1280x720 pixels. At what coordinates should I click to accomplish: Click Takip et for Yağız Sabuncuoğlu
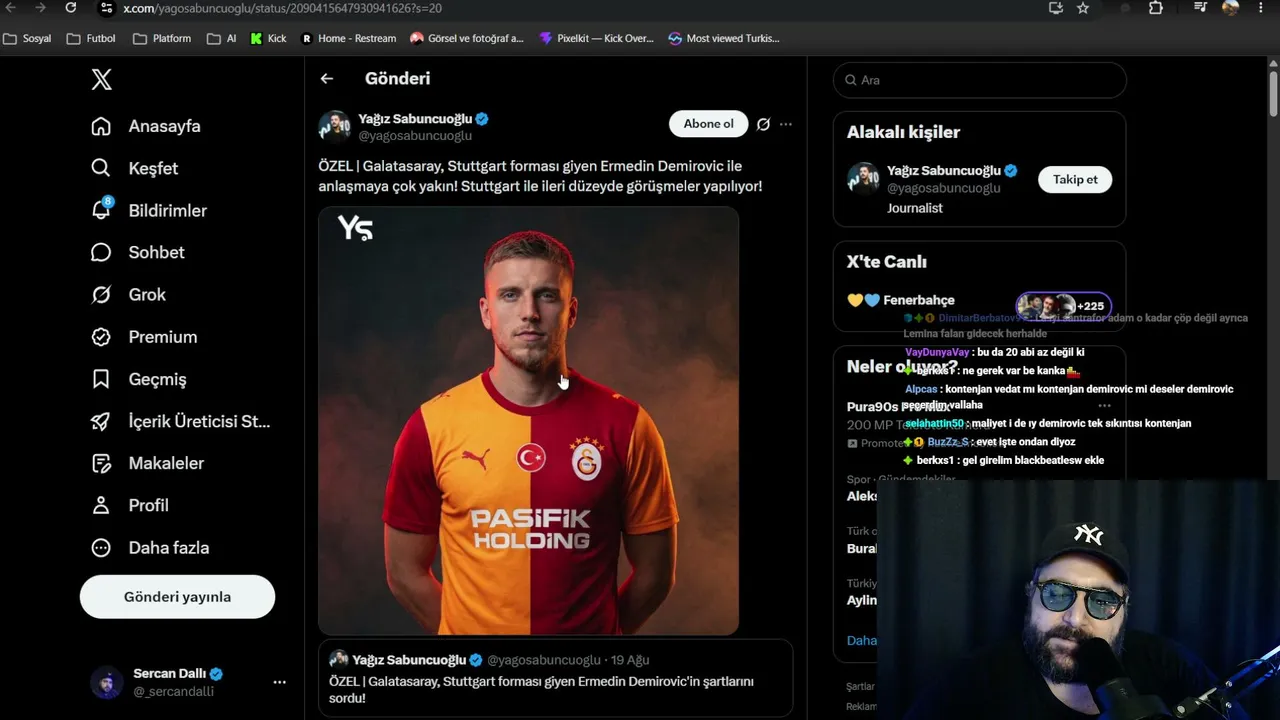coord(1075,179)
